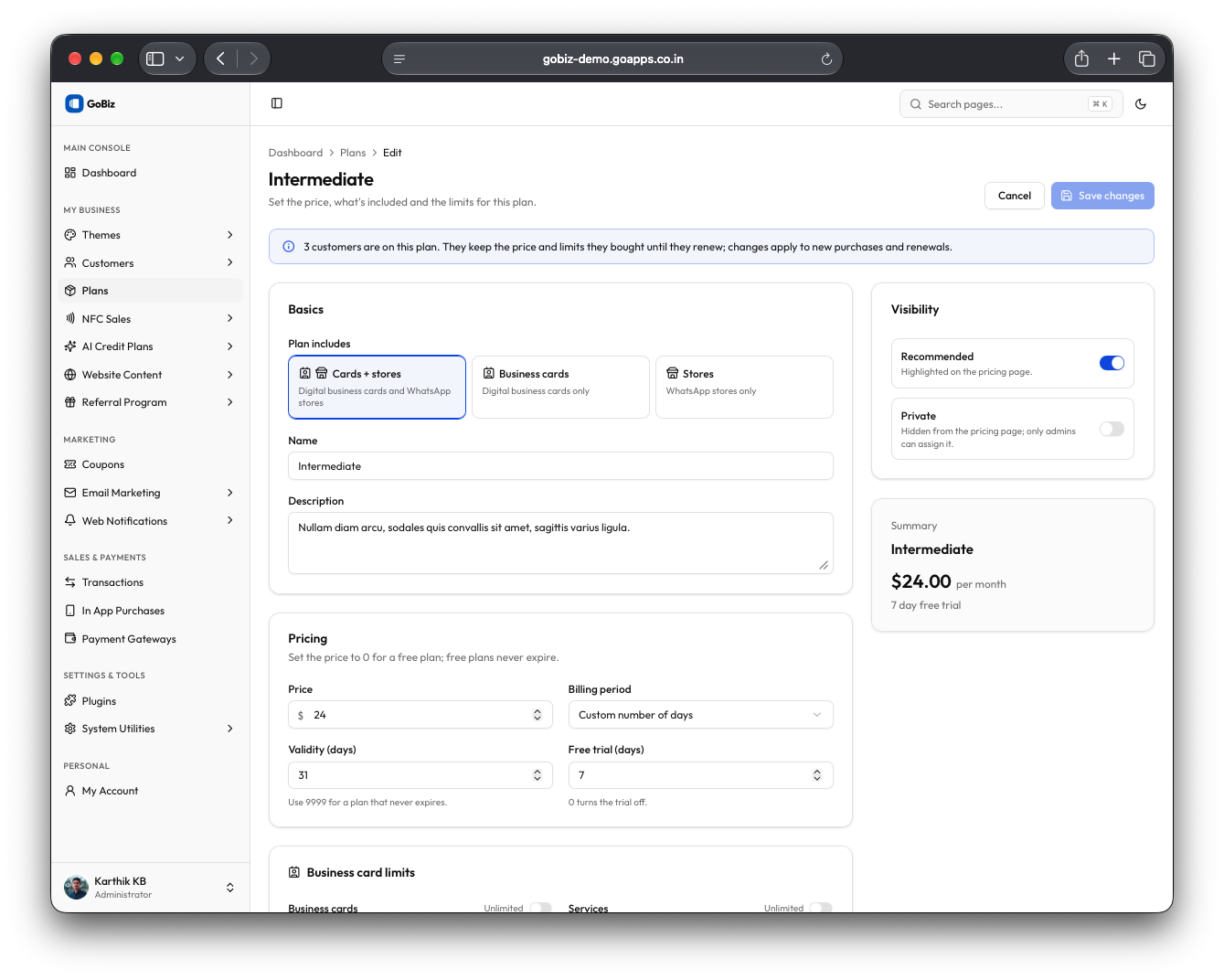The image size is (1224, 980).
Task: Reload the page in Safari
Action: (826, 59)
